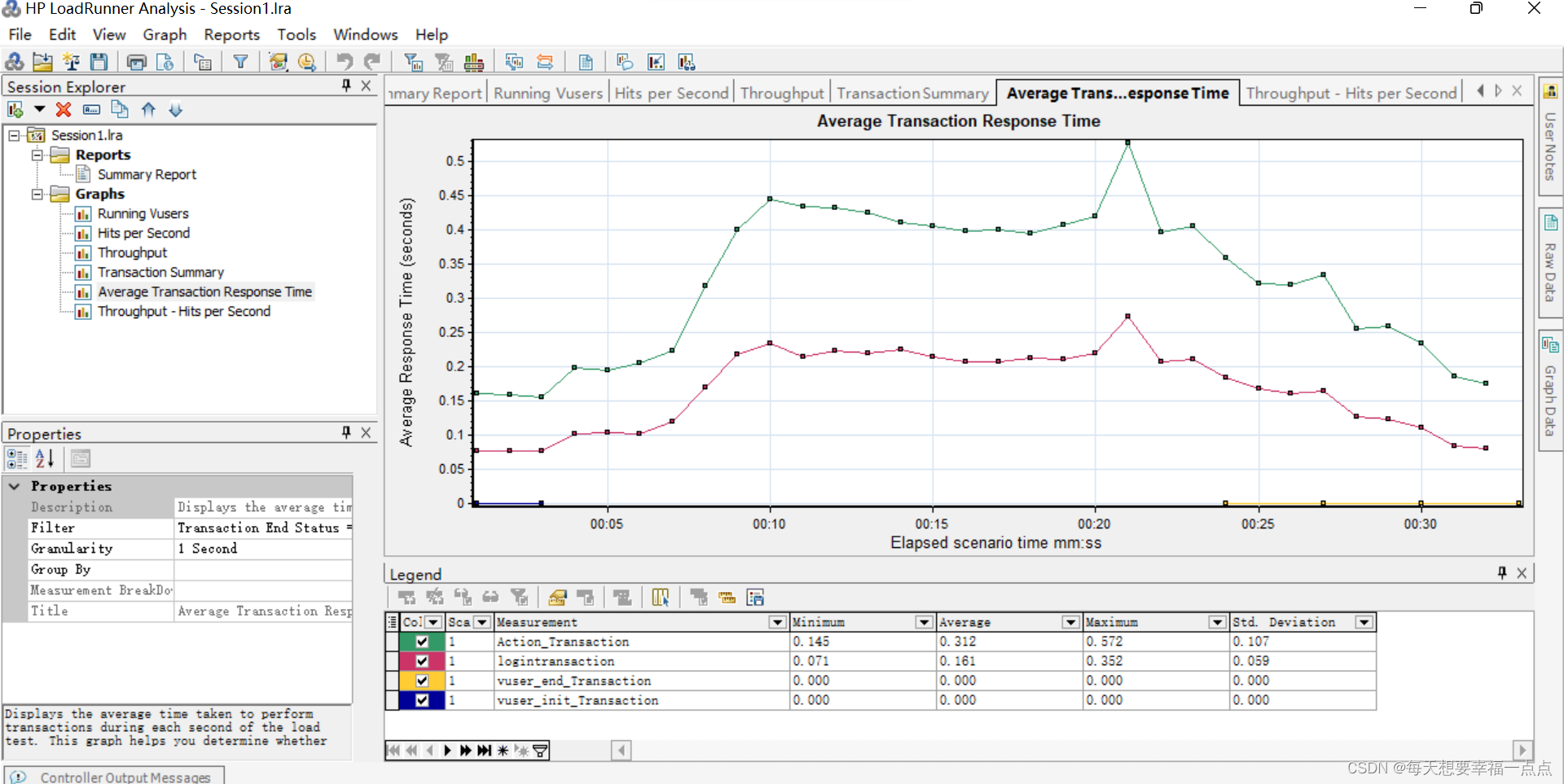This screenshot has height=784, width=1564.
Task: Click the undo arrow icon in toolbar
Action: [345, 62]
